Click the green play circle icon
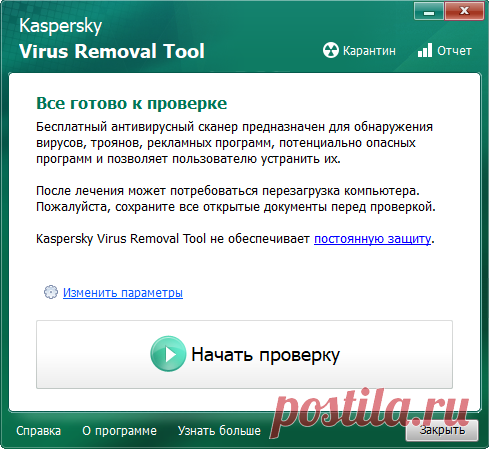This screenshot has height=449, width=489. tap(168, 354)
